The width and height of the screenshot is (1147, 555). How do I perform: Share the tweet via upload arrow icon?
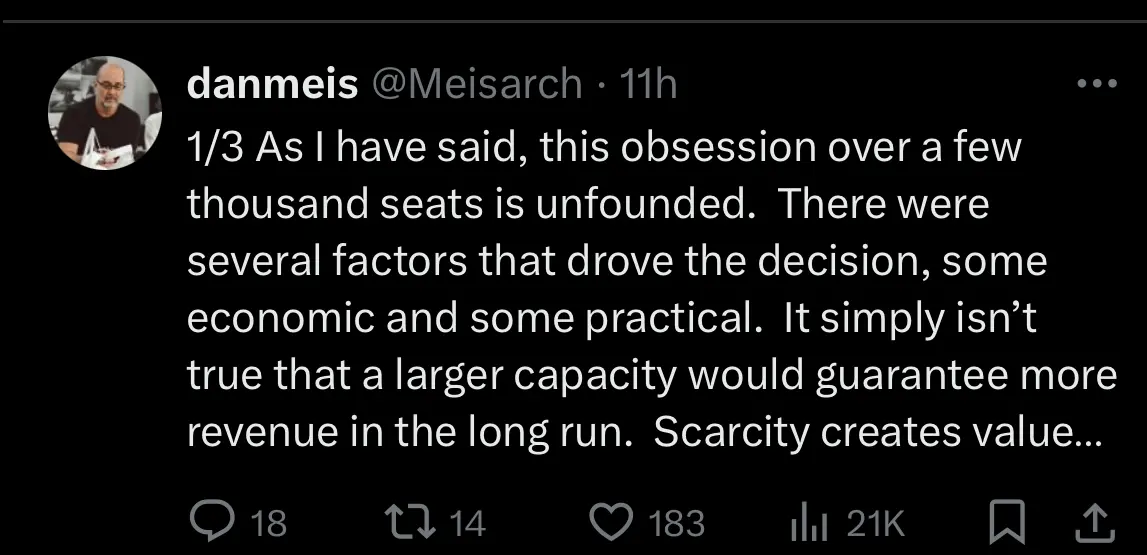pyautogui.click(x=1095, y=521)
